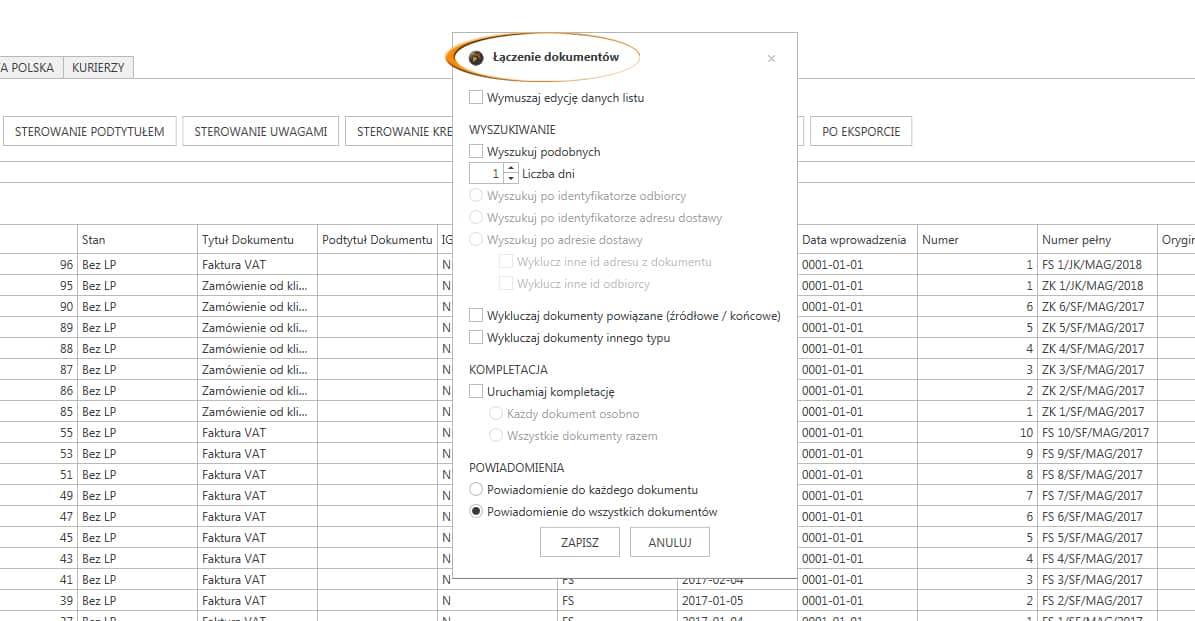This screenshot has width=1195, height=621.
Task: Select Wszystkie dokumenty razem radio
Action: 496,436
